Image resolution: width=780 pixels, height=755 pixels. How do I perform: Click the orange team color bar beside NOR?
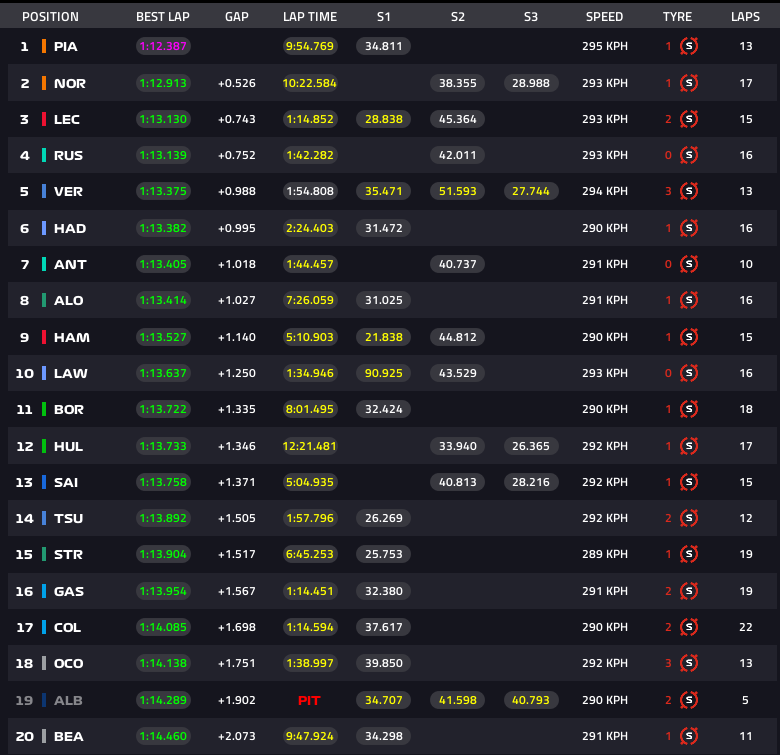pos(44,83)
